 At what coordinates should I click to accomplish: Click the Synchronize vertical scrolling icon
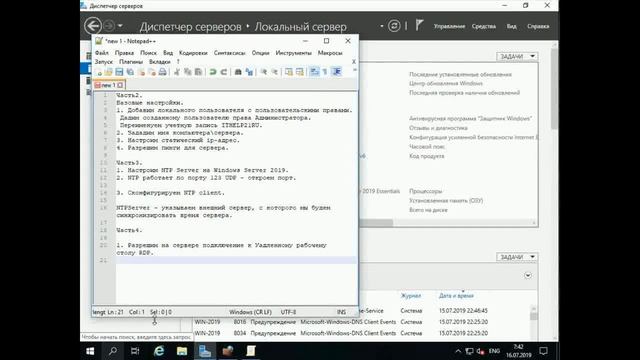[289, 72]
